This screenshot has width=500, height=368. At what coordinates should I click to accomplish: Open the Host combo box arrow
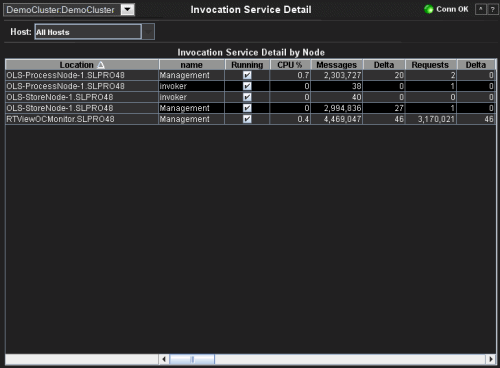[148, 32]
